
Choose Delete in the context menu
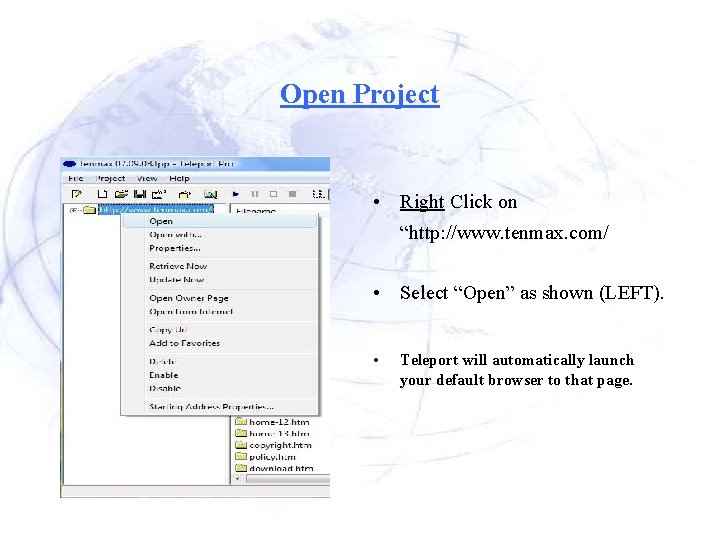pyautogui.click(x=219, y=361)
